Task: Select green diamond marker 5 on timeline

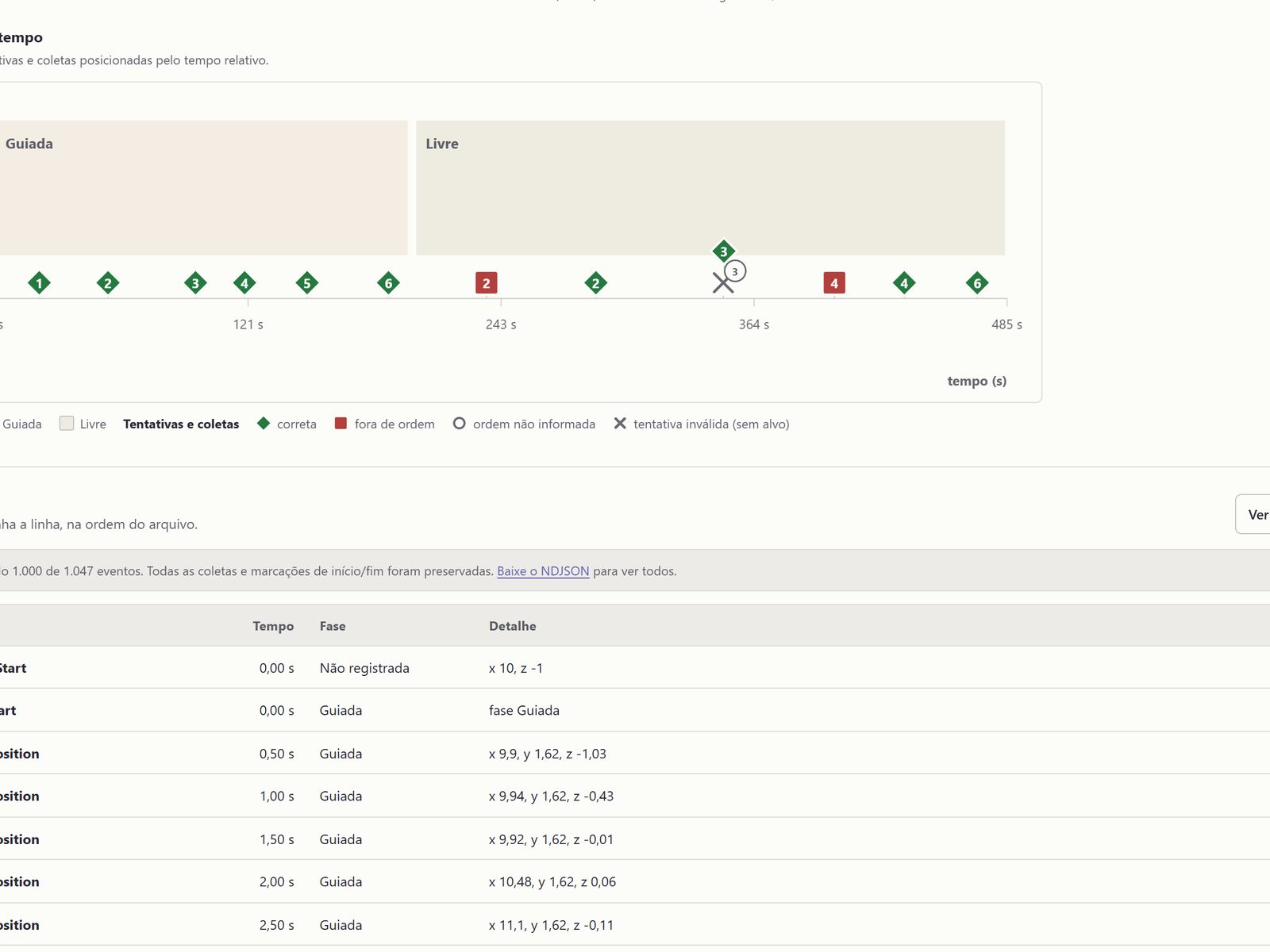Action: tap(307, 283)
